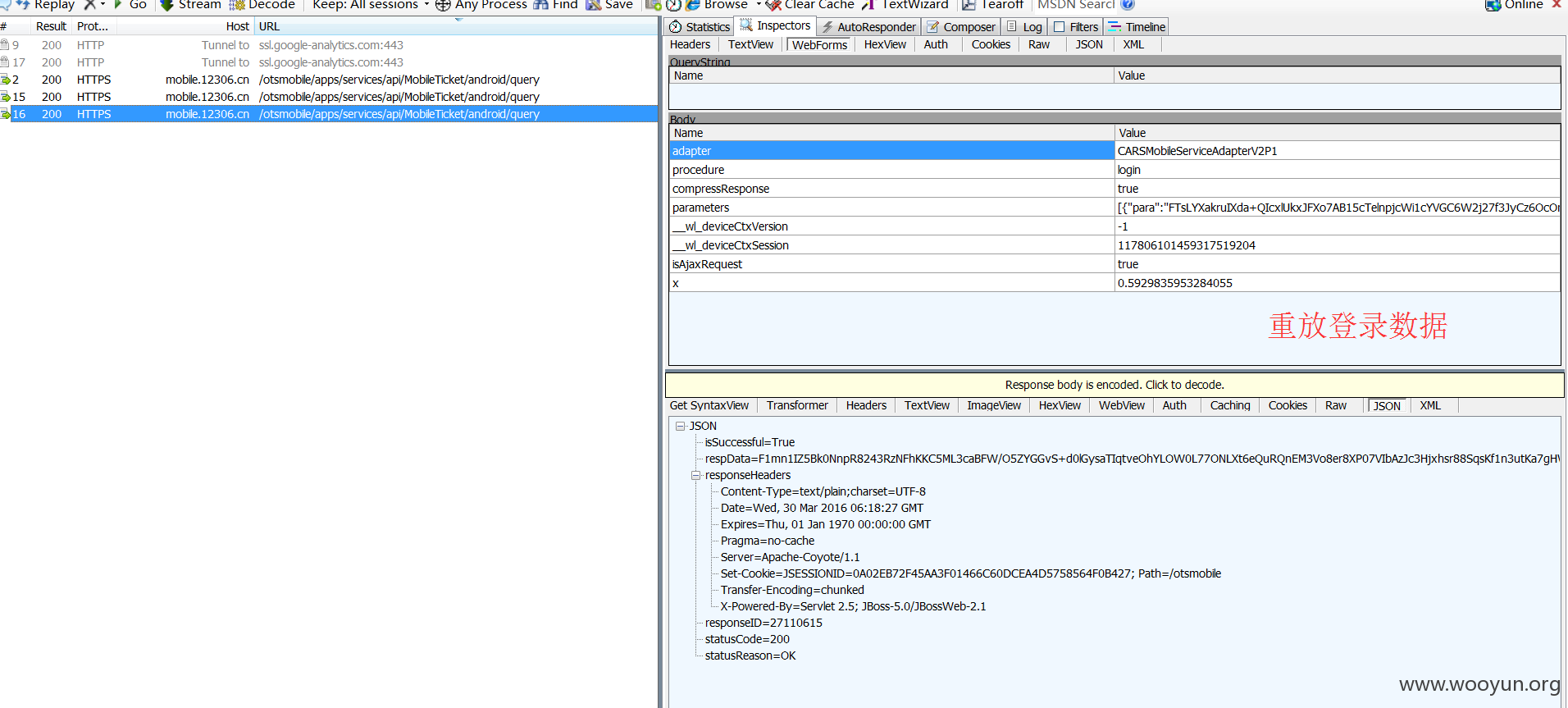1568x708 pixels.
Task: Open the Log tab
Action: (1024, 27)
